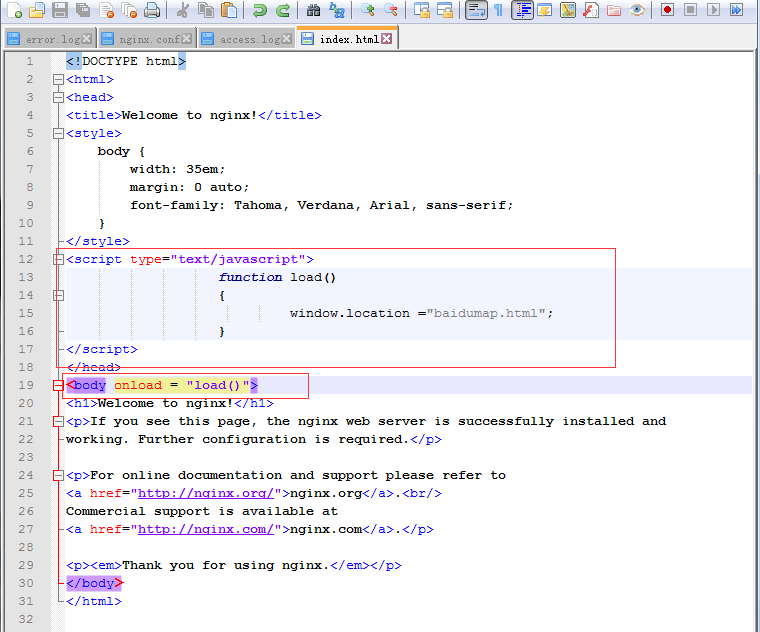Save all open files
Viewport: 760px width, 632px height.
(83, 10)
